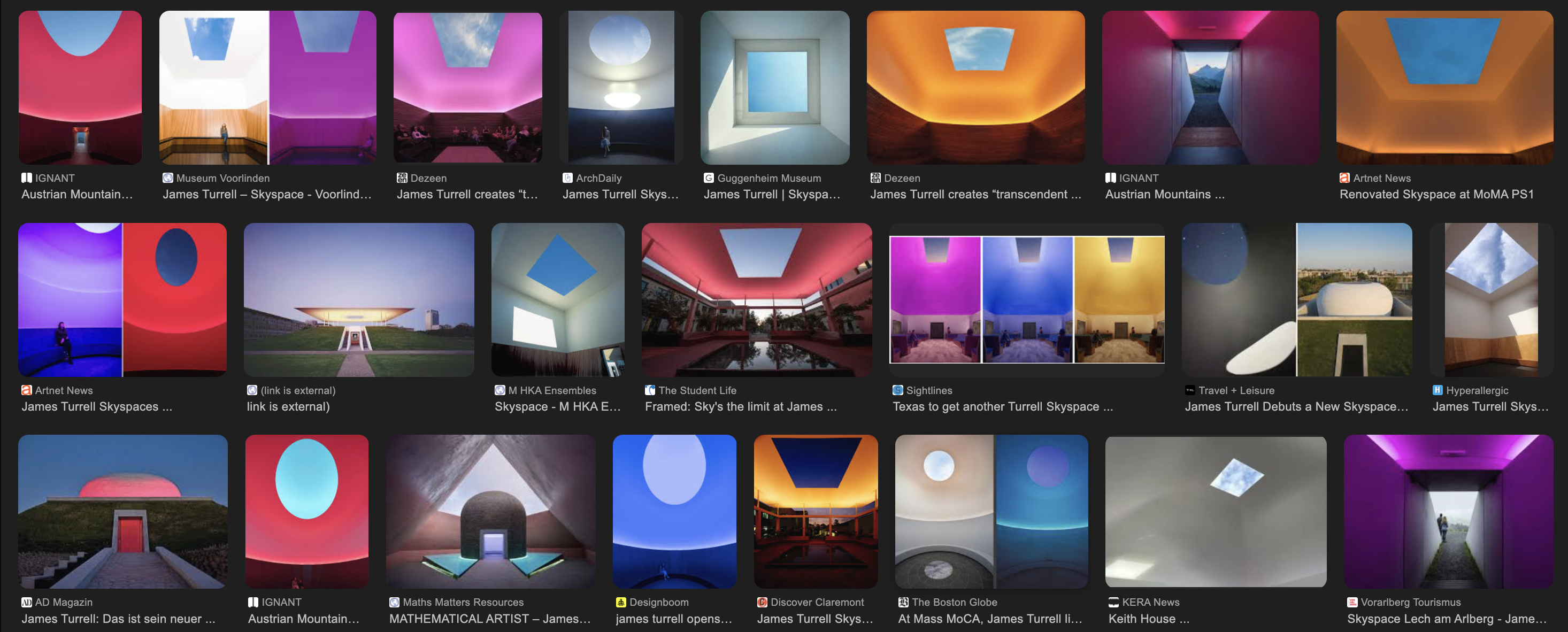Viewport: 1568px width, 632px height.
Task: Open 'Skyspace - M HKA E...' title
Action: [558, 407]
